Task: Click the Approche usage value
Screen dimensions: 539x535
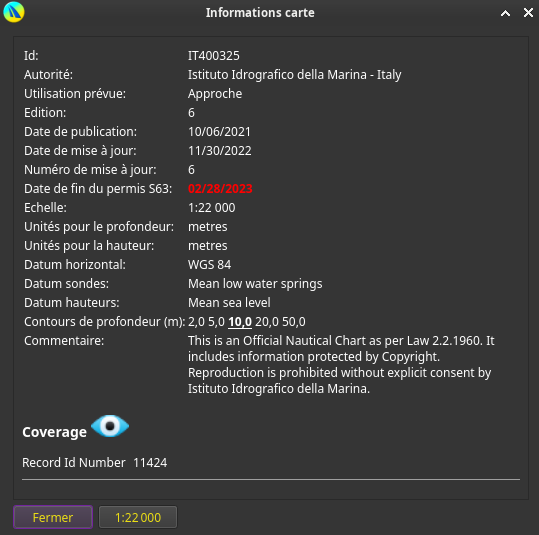Action: tap(215, 94)
